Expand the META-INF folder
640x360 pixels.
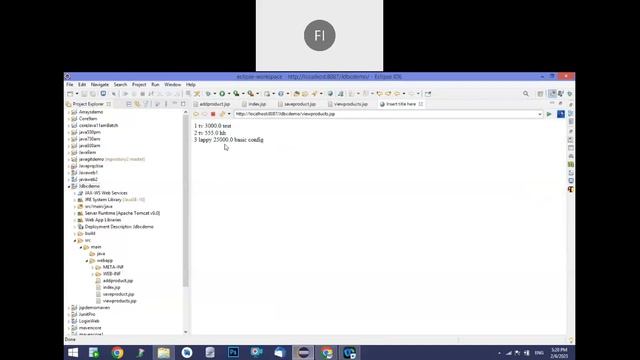coord(93,267)
